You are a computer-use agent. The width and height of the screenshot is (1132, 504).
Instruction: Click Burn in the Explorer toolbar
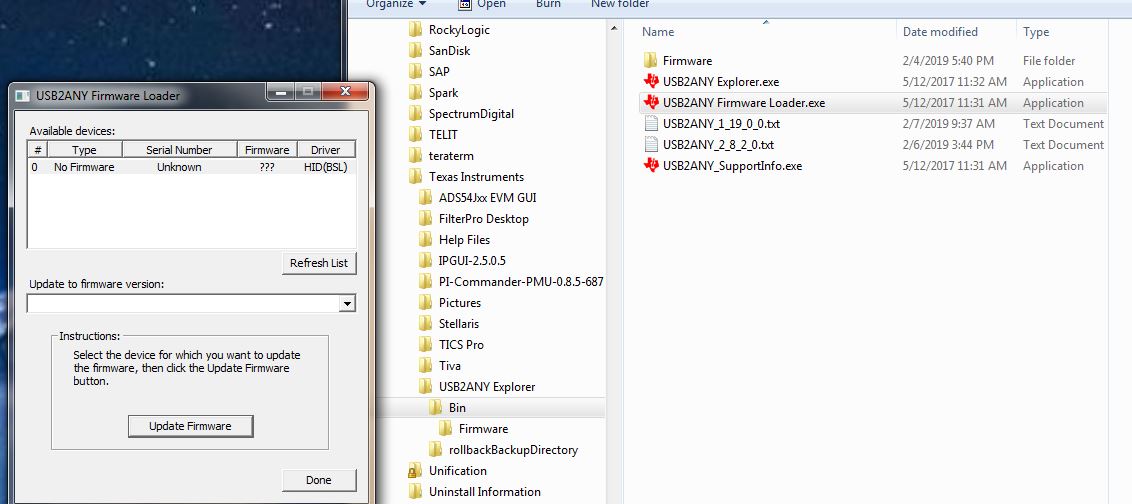pos(548,4)
